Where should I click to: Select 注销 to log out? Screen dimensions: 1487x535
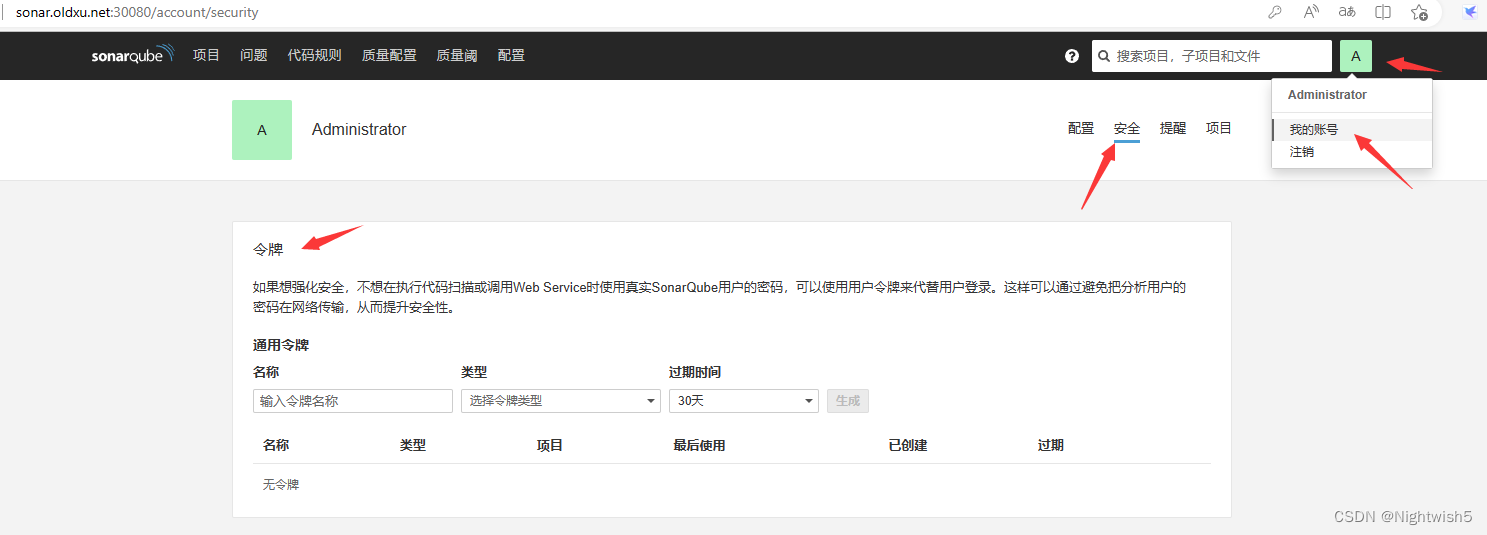pyautogui.click(x=1352, y=152)
